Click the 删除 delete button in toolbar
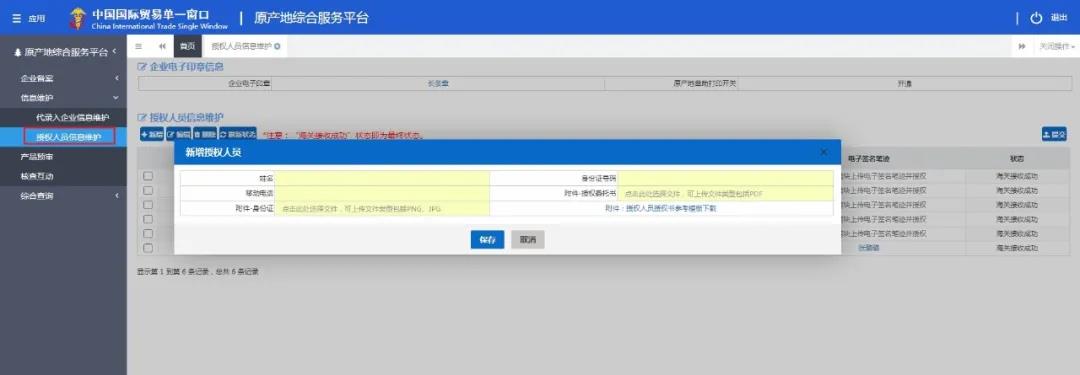This screenshot has width=1080, height=375. point(204,134)
